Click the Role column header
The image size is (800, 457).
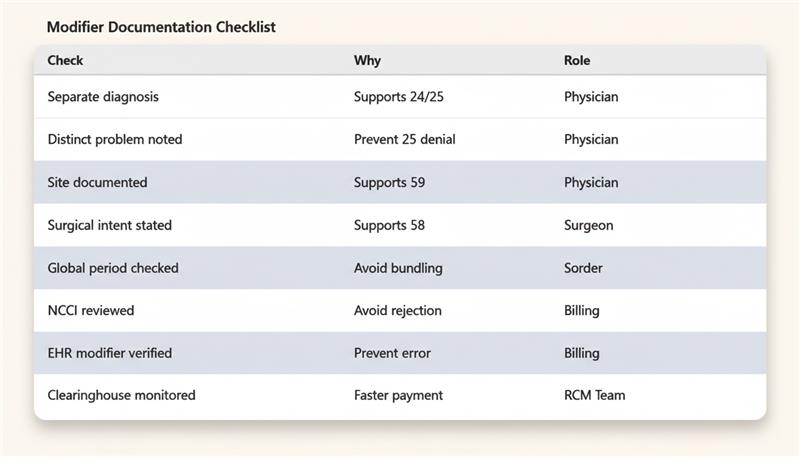pyautogui.click(x=577, y=60)
